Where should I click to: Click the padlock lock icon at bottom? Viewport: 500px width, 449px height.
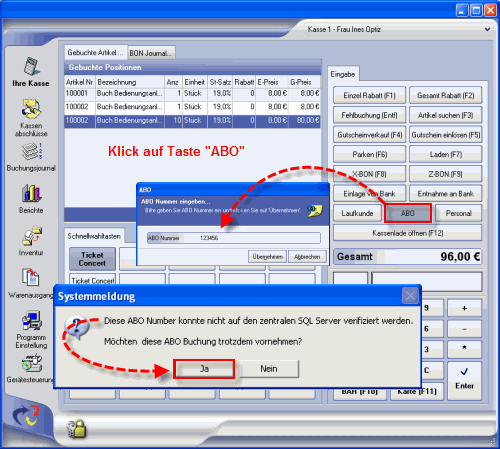click(76, 429)
